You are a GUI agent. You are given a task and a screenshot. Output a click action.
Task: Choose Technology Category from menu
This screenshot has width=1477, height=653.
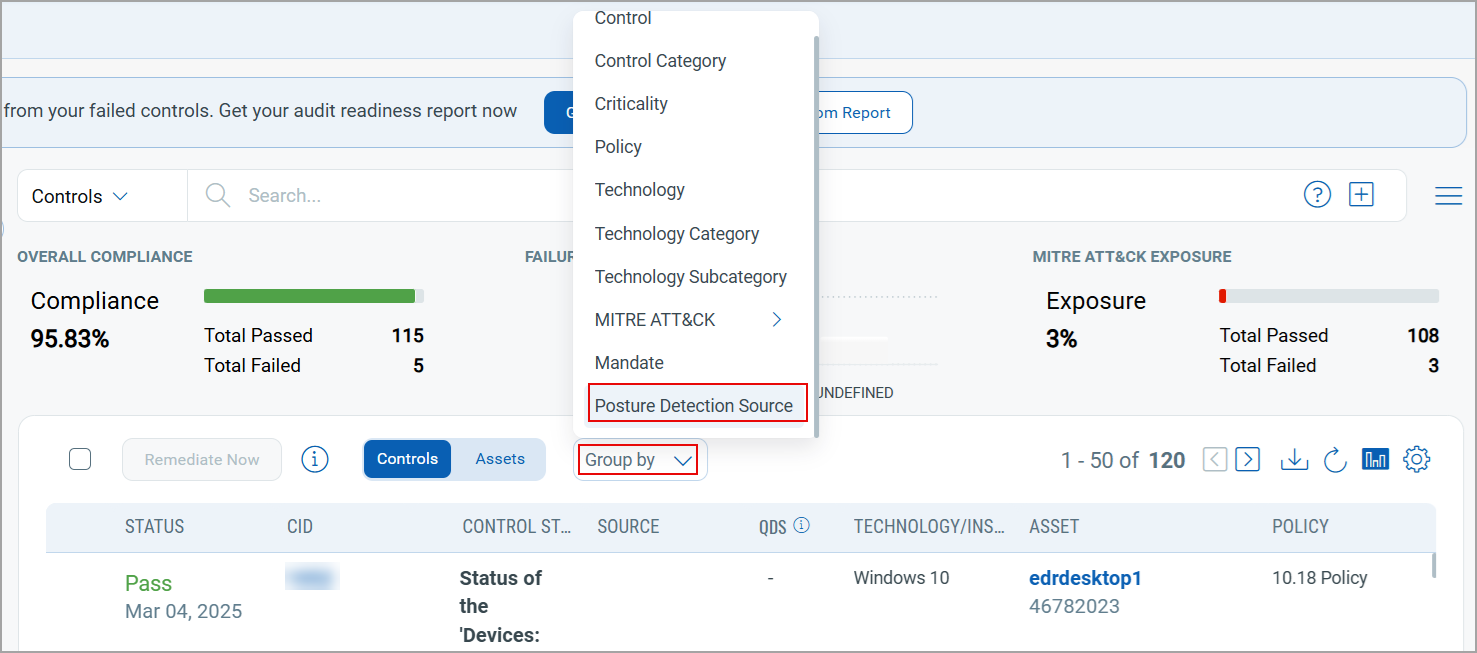coord(677,234)
